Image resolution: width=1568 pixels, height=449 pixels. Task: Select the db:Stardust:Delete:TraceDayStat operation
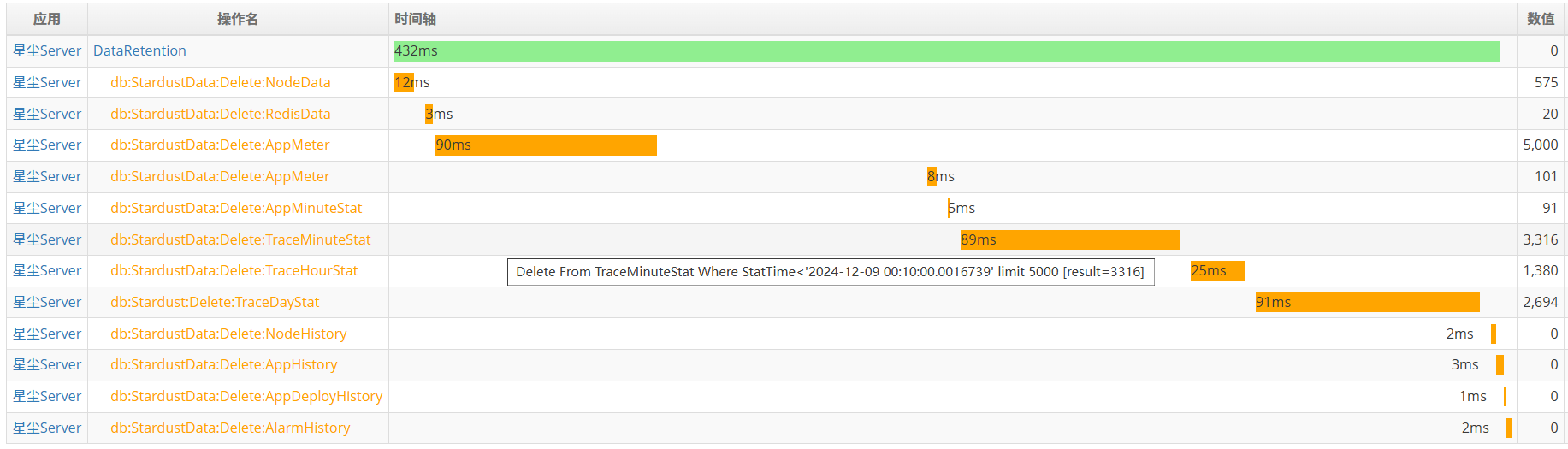[x=215, y=302]
